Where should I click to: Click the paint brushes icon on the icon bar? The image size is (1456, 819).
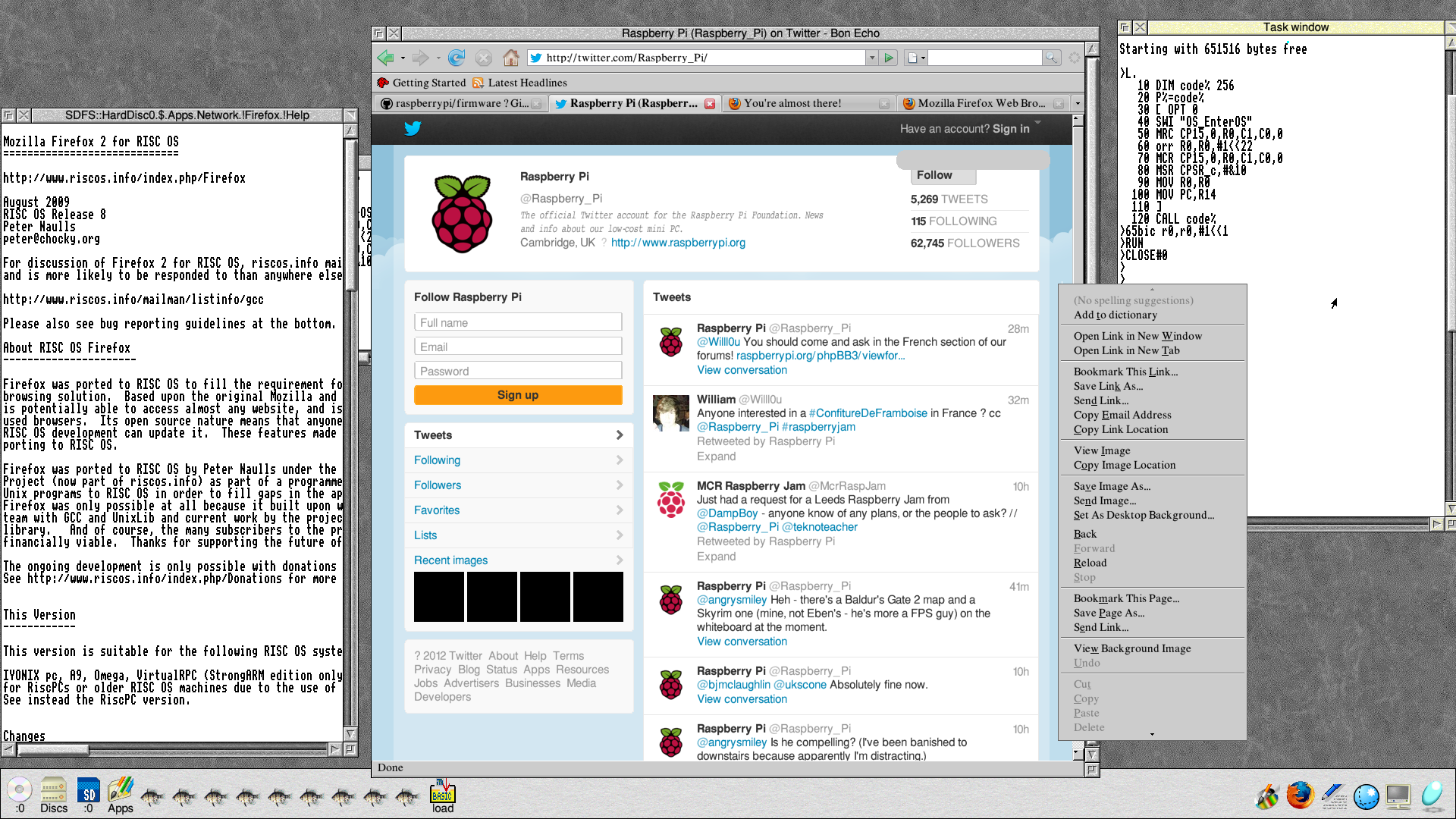pyautogui.click(x=1267, y=796)
